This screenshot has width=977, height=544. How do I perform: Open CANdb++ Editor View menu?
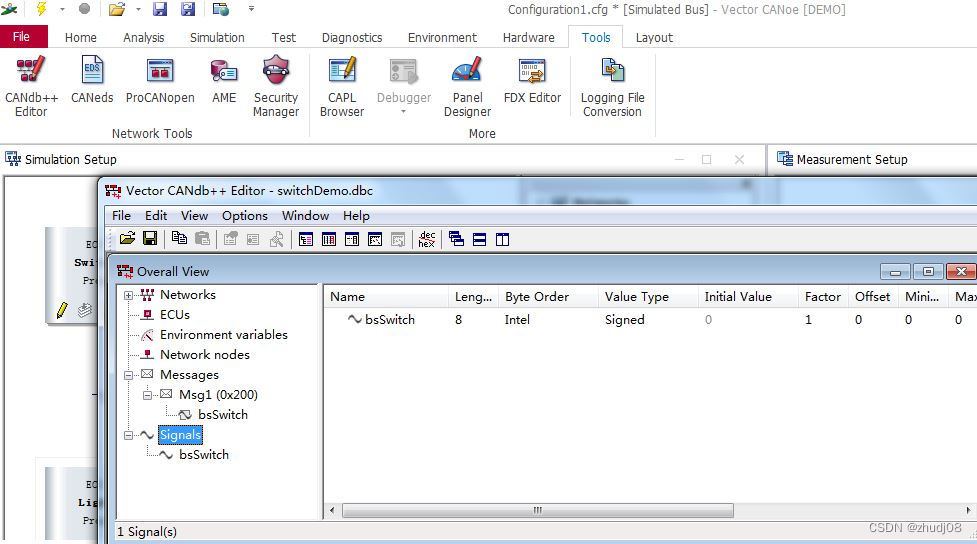pyautogui.click(x=194, y=216)
